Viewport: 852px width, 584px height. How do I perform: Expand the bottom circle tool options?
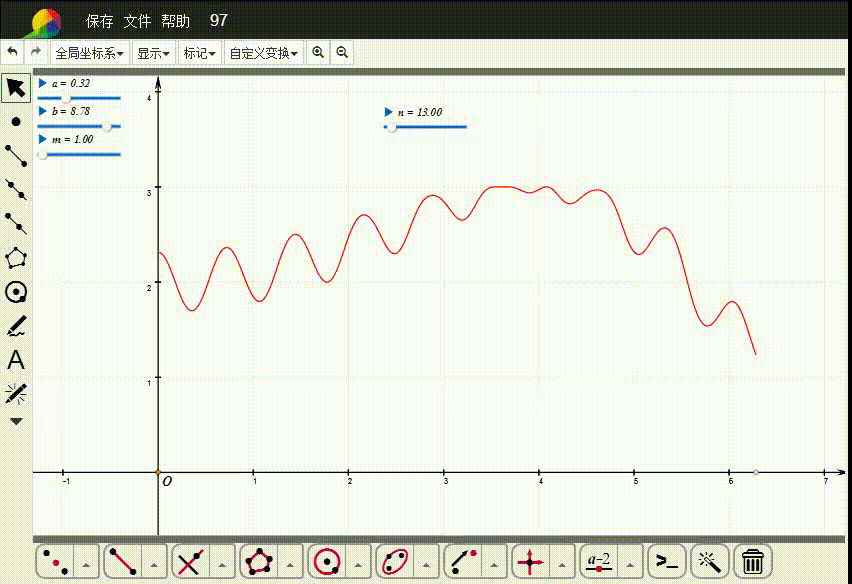pyautogui.click(x=358, y=564)
